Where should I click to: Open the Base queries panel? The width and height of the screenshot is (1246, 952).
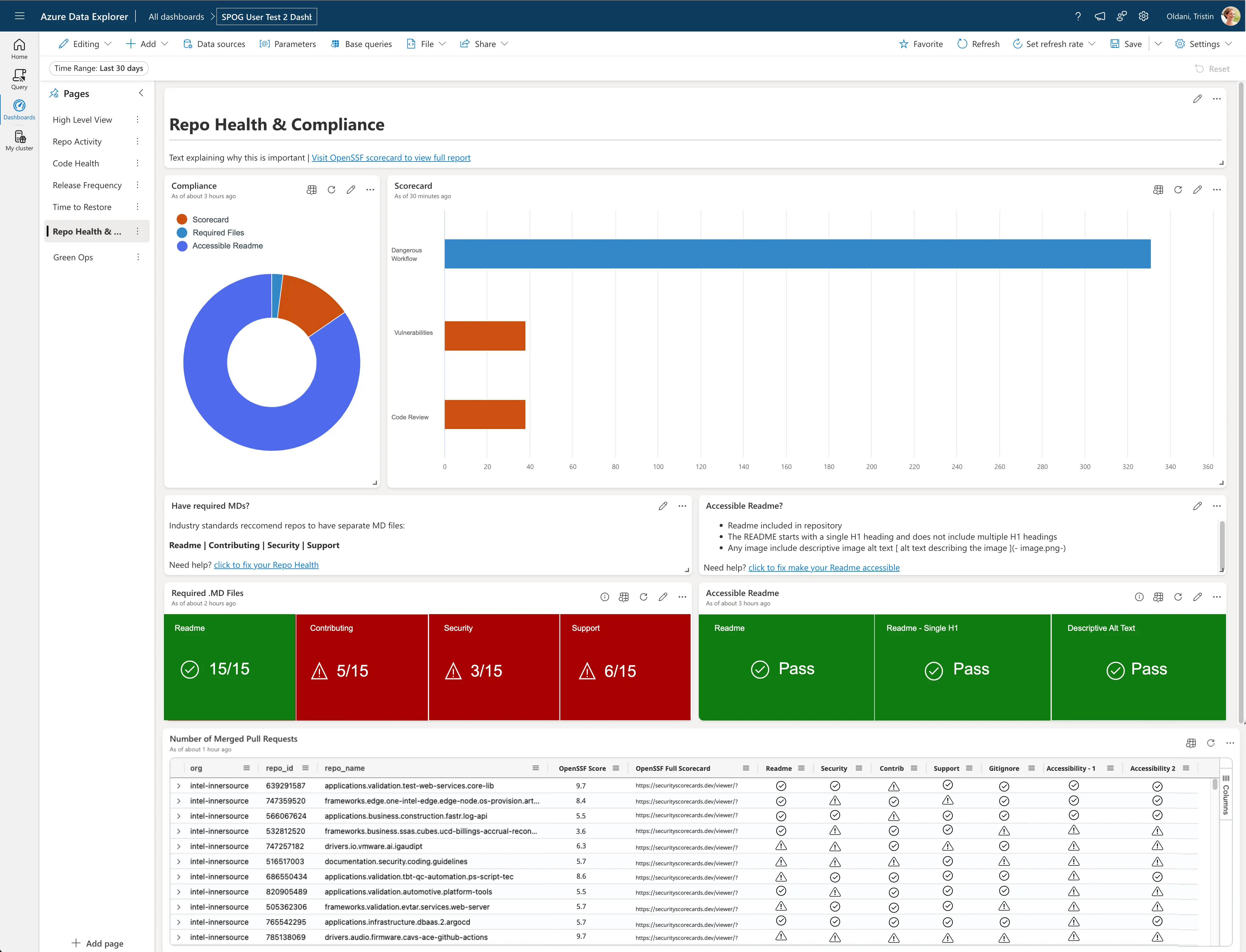pyautogui.click(x=361, y=44)
